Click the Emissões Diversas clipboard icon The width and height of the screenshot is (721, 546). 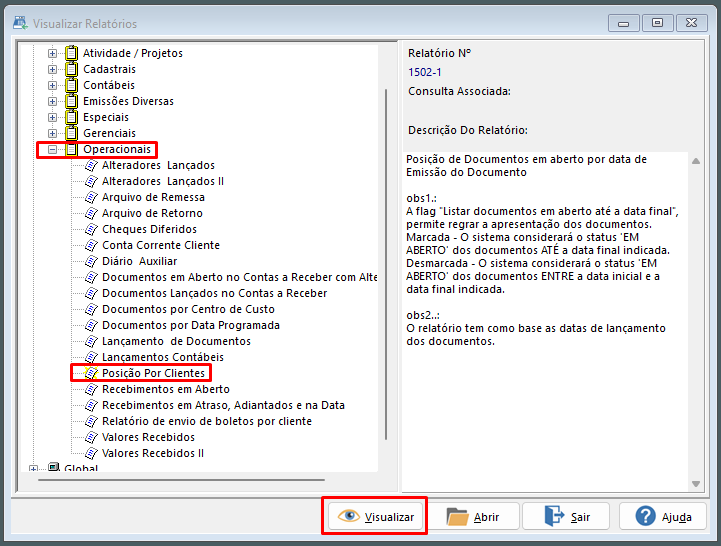pyautogui.click(x=71, y=101)
